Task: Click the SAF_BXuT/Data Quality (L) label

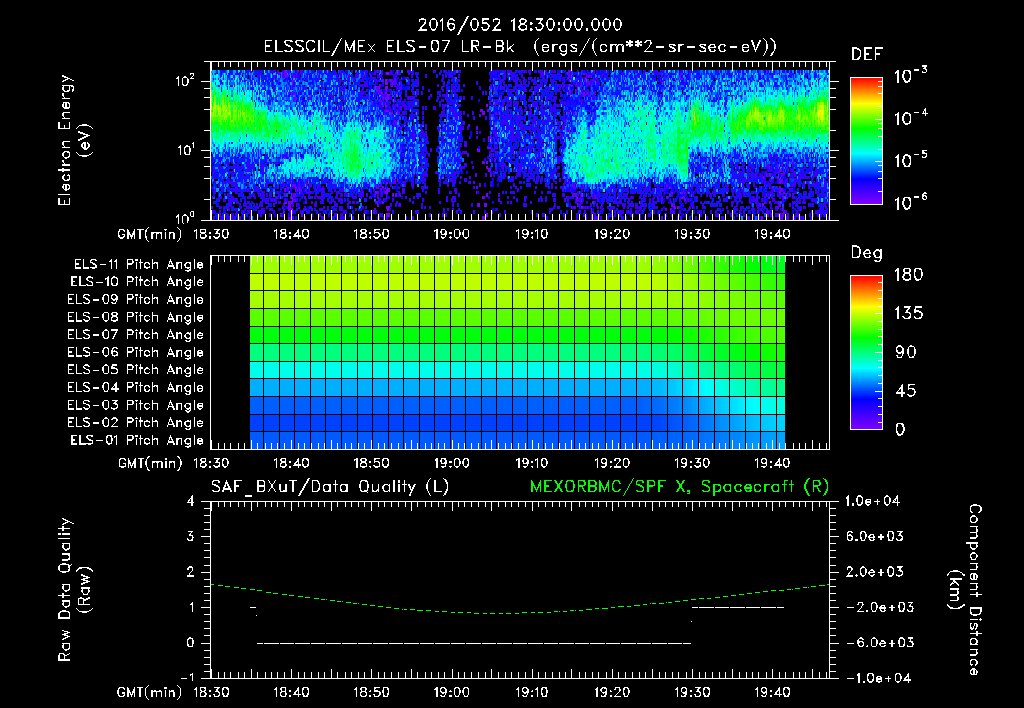Action: coord(330,487)
